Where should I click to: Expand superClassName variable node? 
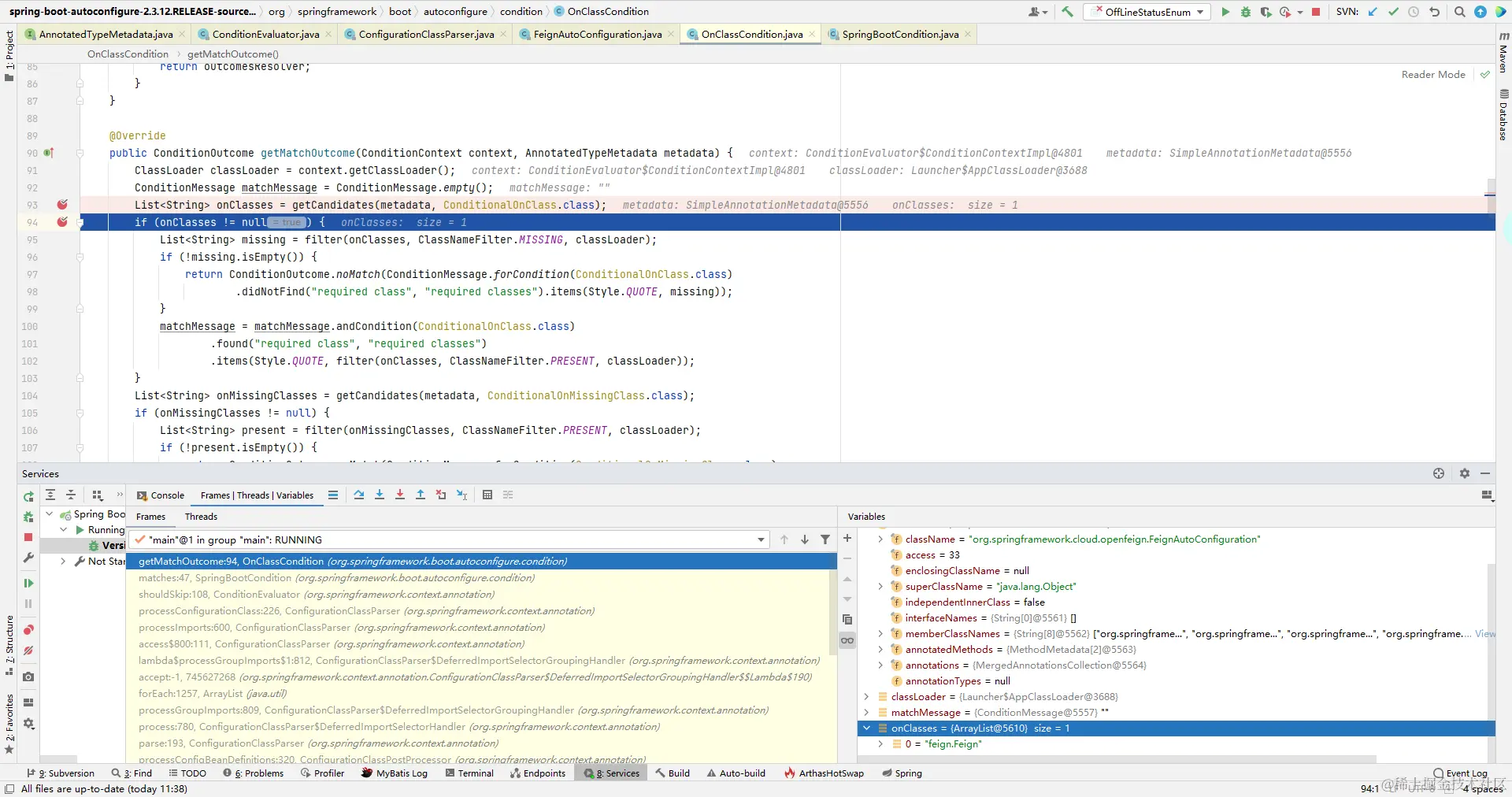(880, 587)
